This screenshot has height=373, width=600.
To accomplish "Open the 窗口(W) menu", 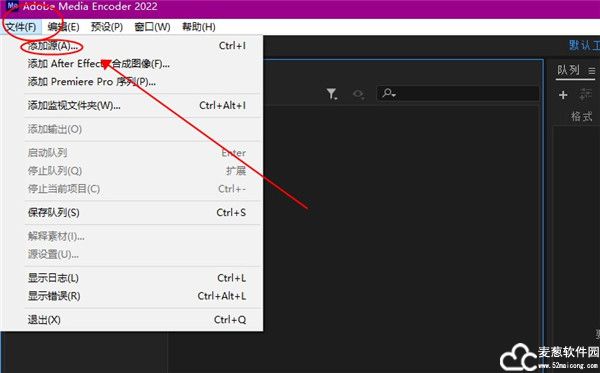I will pyautogui.click(x=152, y=27).
